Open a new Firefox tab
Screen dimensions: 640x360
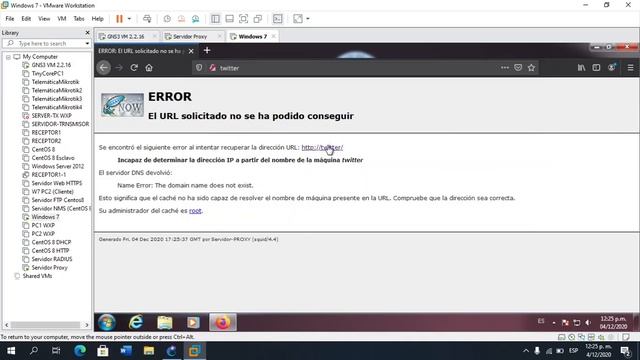pyautogui.click(x=207, y=50)
